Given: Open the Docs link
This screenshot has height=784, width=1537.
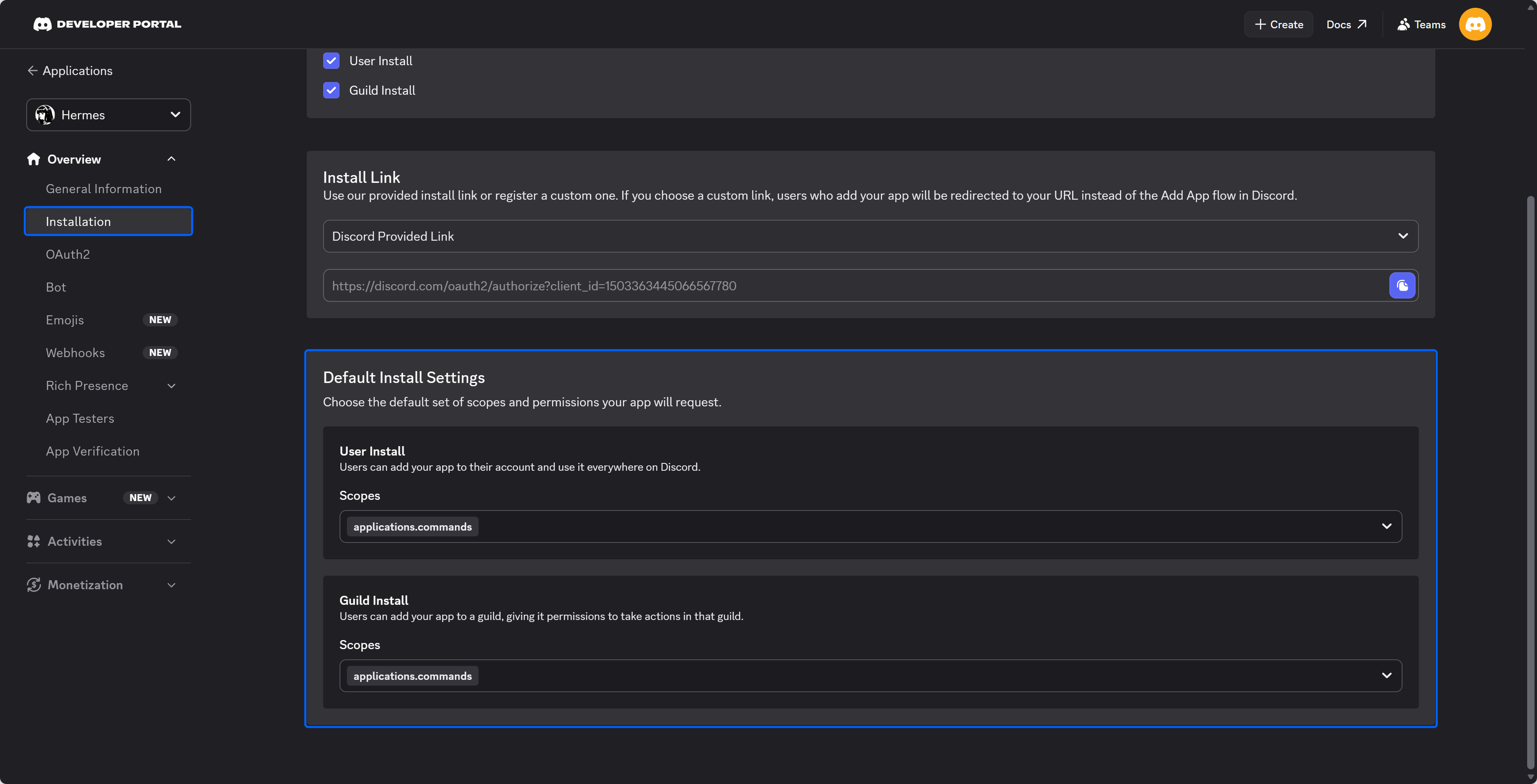Looking at the screenshot, I should click(1346, 25).
